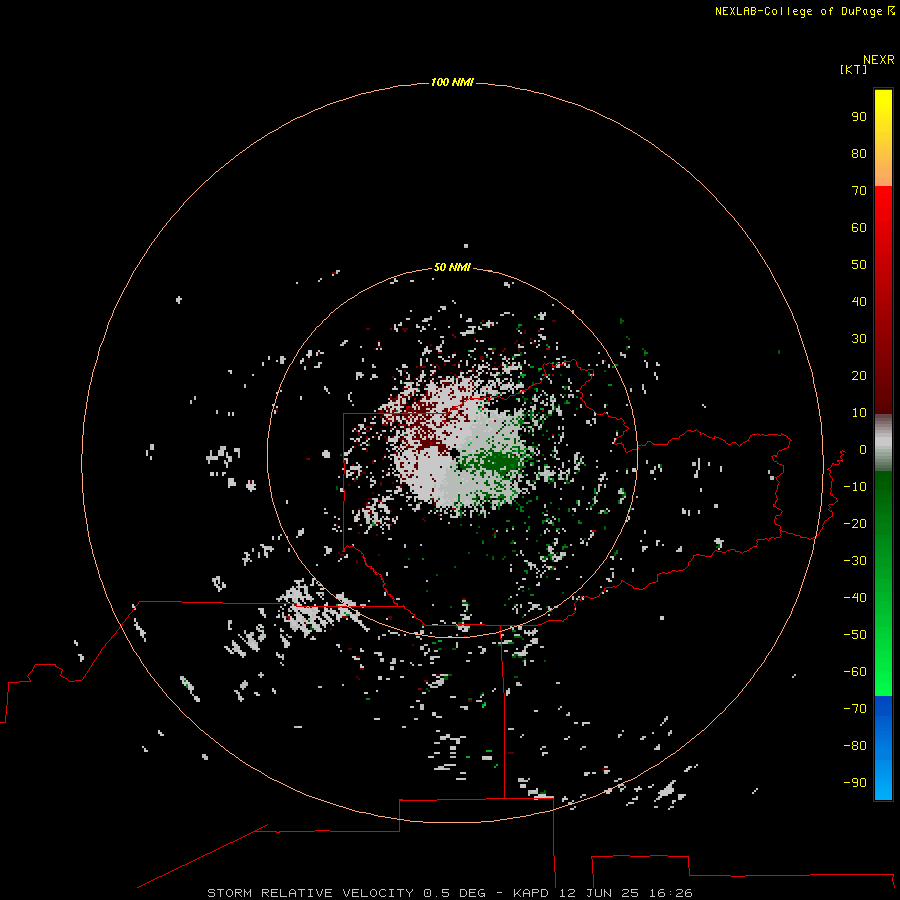900x900 pixels.
Task: Click the 0 value on the velocity scale
Action: pyautogui.click(x=863, y=450)
